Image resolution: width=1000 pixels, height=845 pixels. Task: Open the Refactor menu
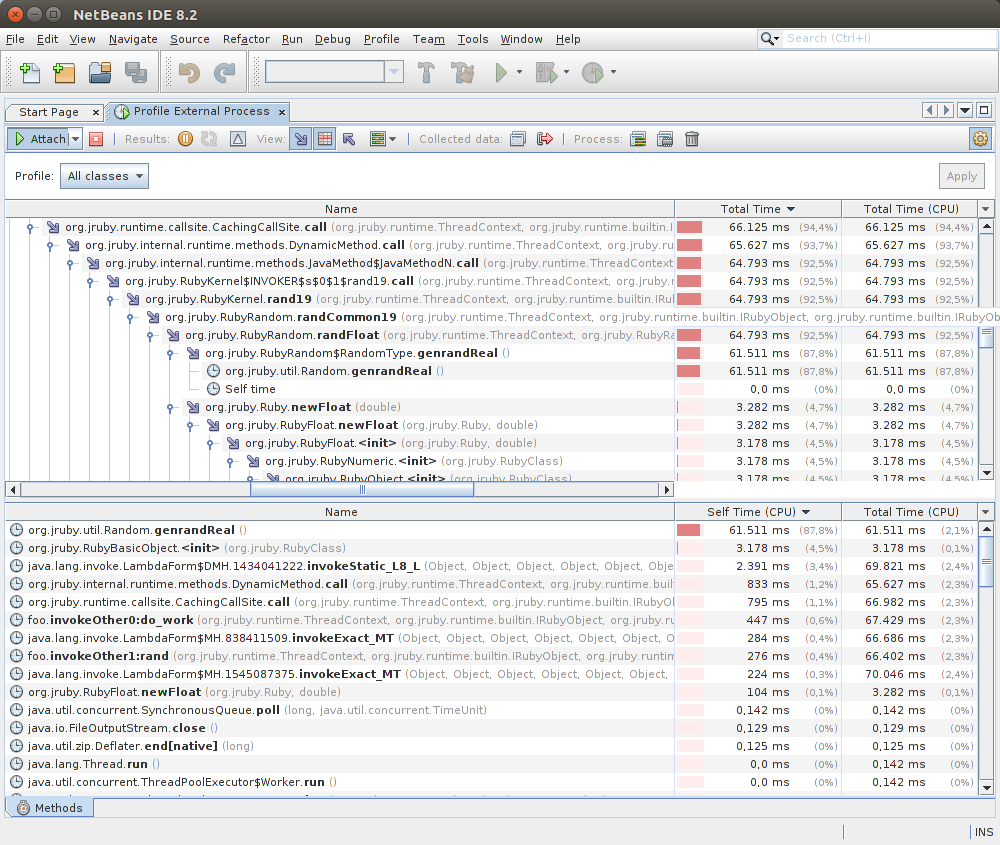246,39
